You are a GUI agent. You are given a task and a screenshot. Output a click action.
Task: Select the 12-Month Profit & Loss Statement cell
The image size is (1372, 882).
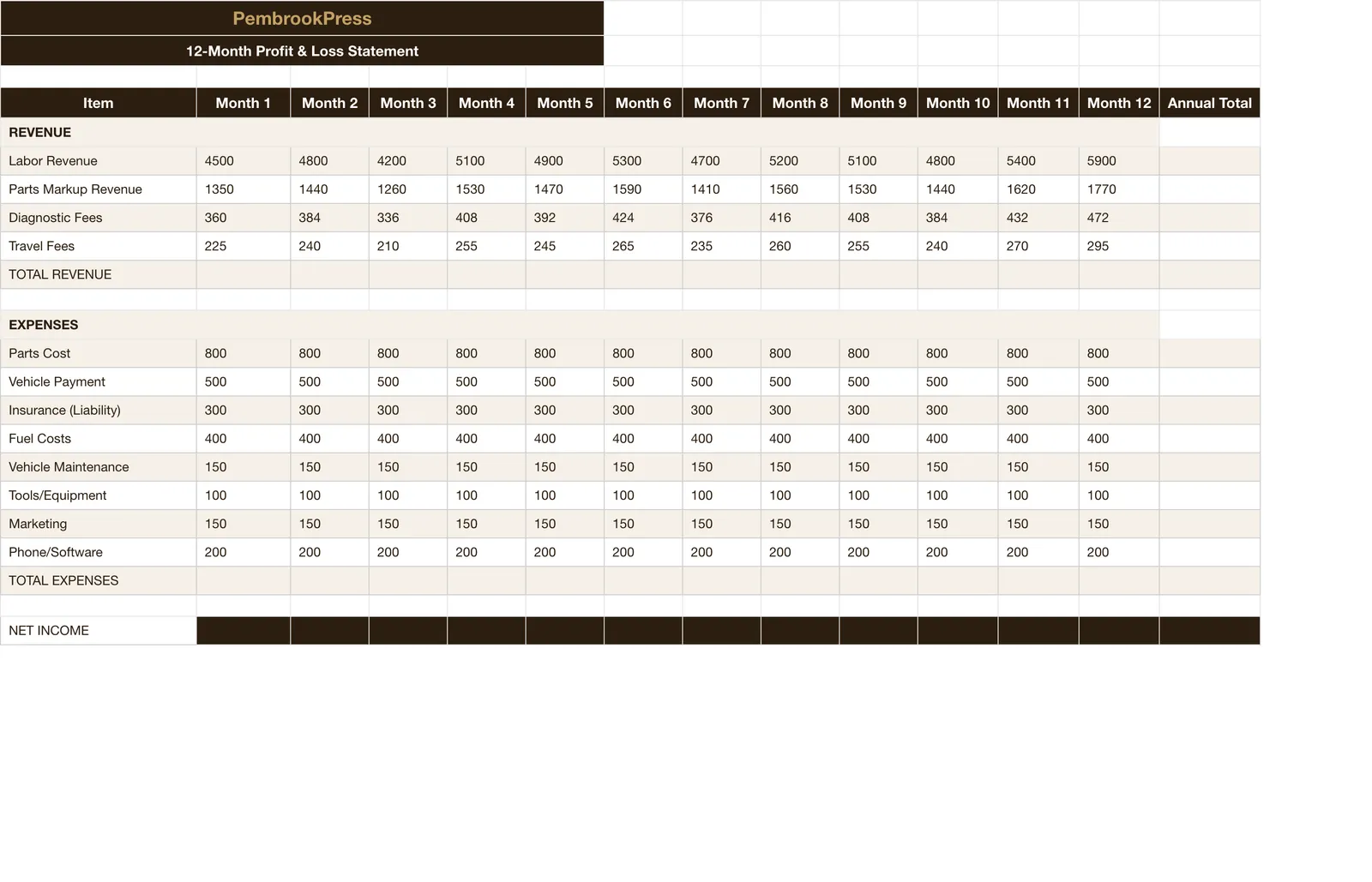click(302, 51)
